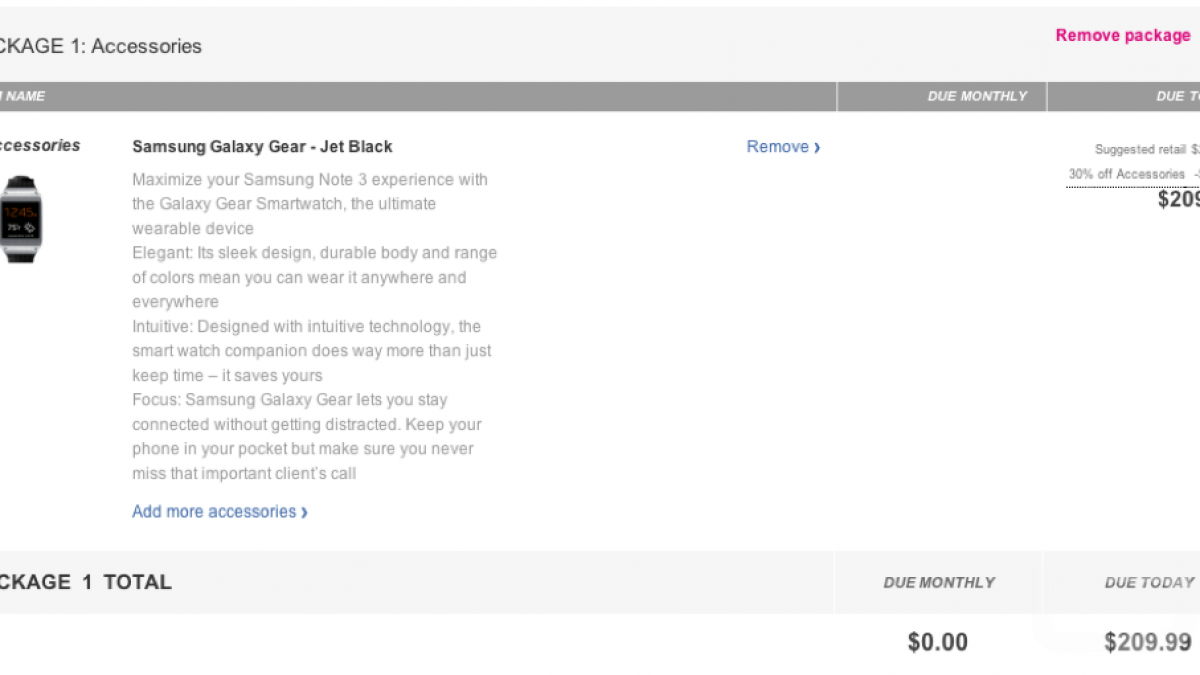Click the $209.99 due today total
Screen dimensions: 1200x675
(1148, 642)
